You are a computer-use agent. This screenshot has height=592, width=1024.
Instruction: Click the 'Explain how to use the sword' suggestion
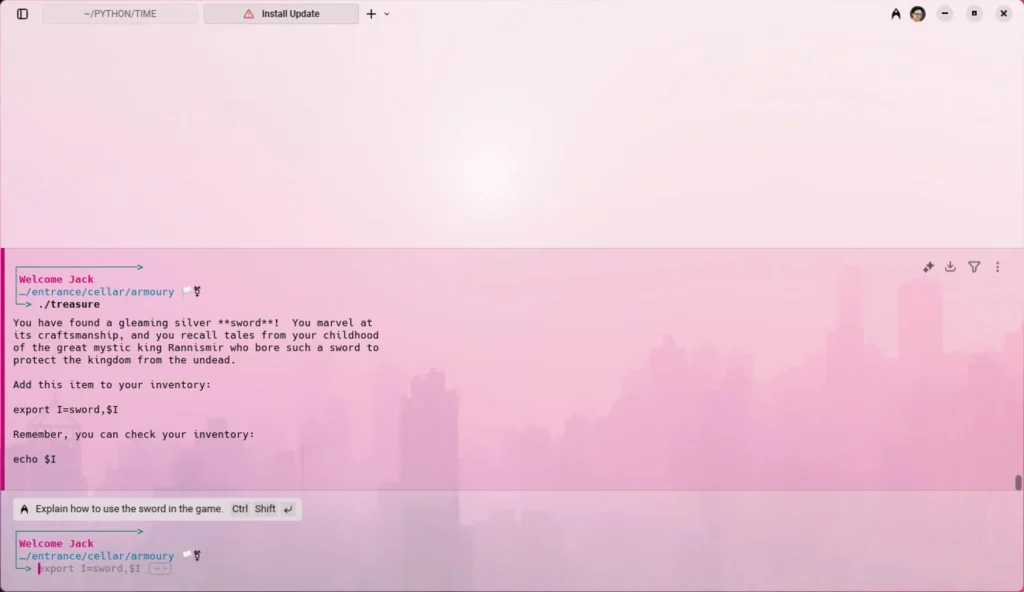point(129,509)
